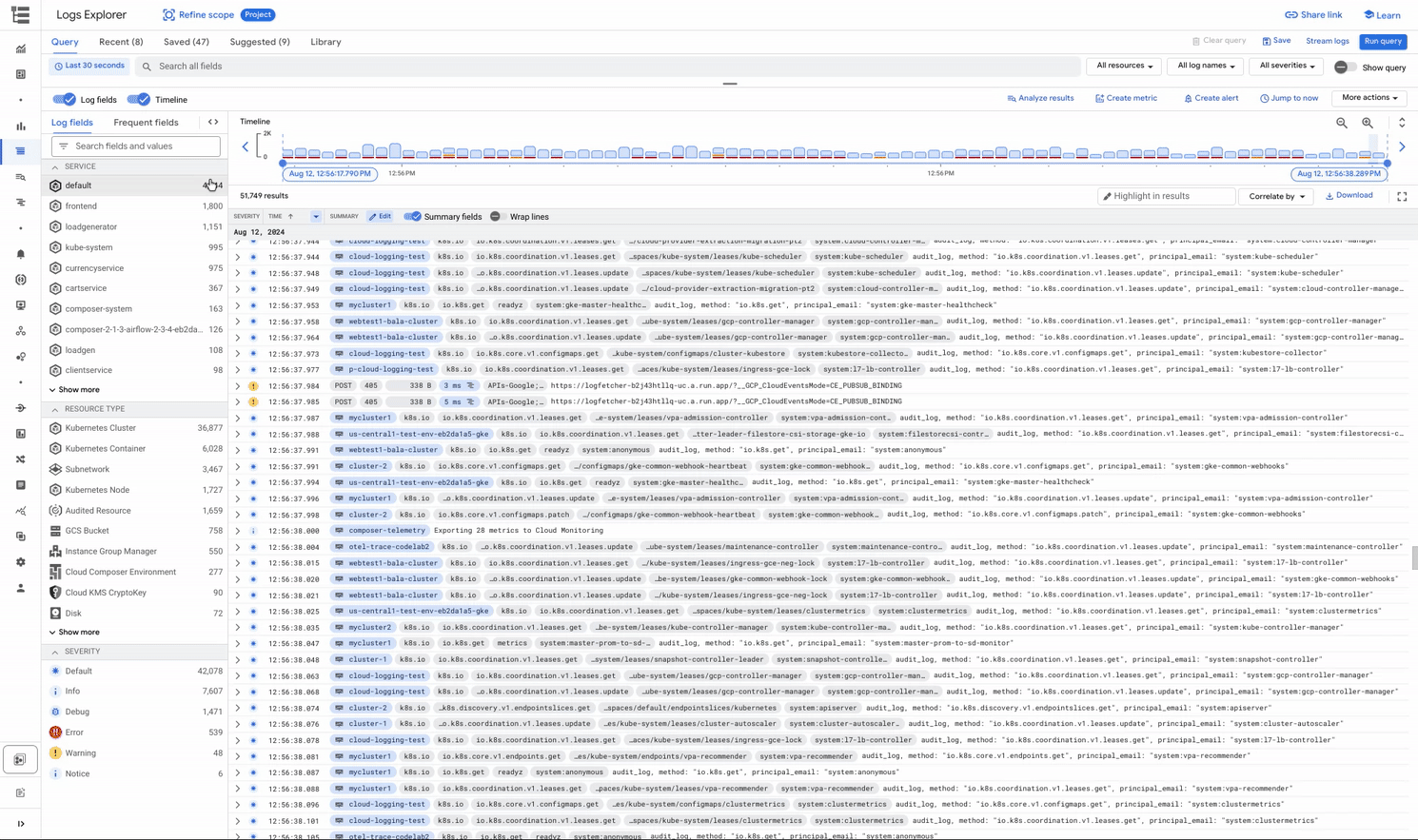Collapse the timeline panel arrows icon
Image resolution: width=1418 pixels, height=840 pixels.
click(x=1402, y=123)
